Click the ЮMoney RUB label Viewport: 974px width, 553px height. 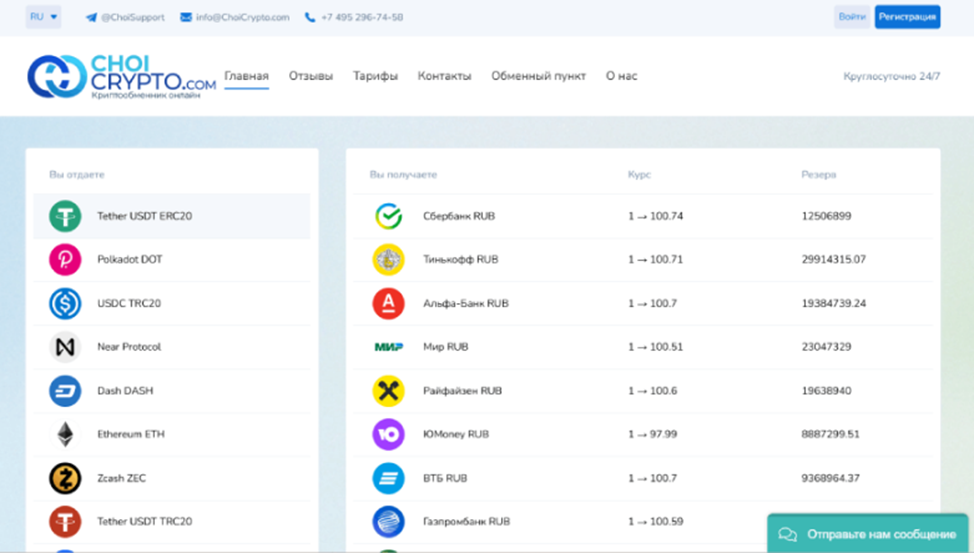click(x=456, y=434)
